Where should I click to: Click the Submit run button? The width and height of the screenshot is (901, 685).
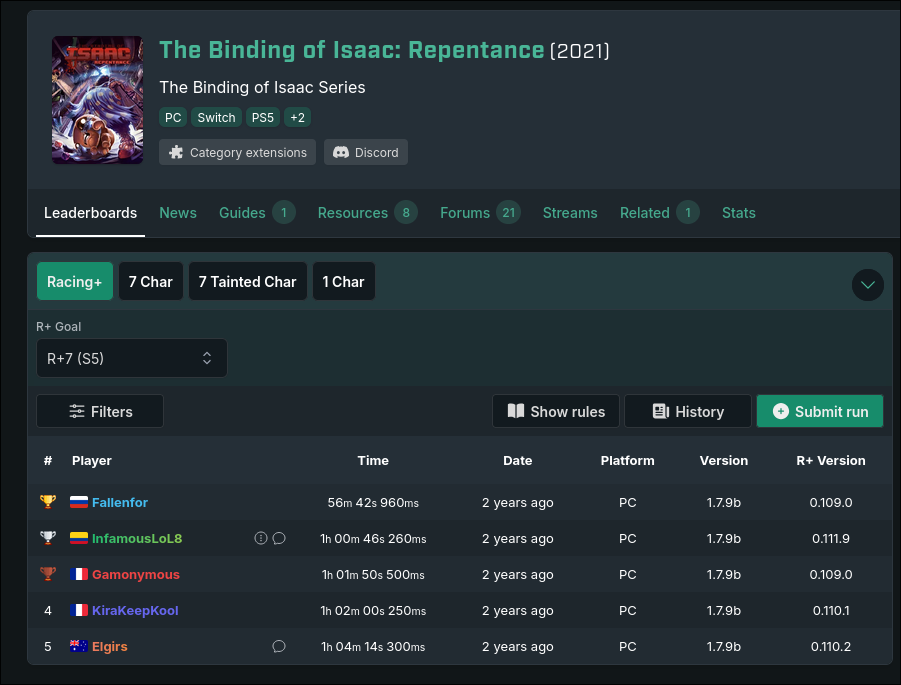point(820,411)
